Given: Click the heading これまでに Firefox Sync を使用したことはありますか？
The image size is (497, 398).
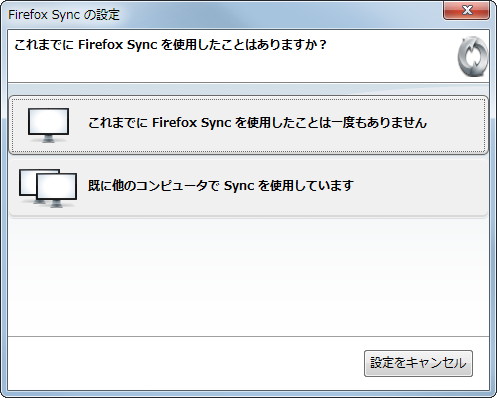Looking at the screenshot, I should point(170,45).
